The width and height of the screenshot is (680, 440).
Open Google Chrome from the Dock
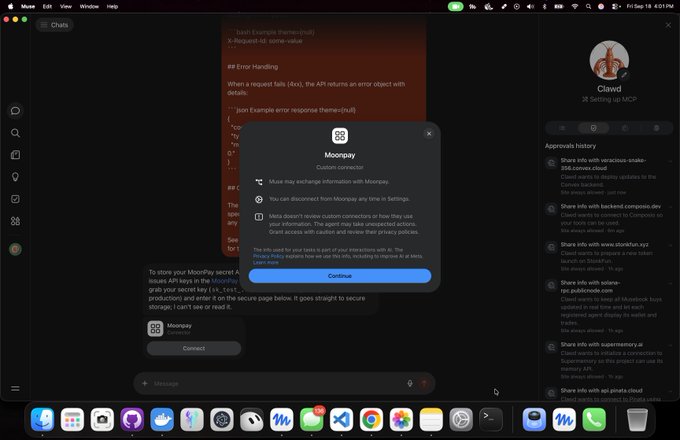coord(372,419)
